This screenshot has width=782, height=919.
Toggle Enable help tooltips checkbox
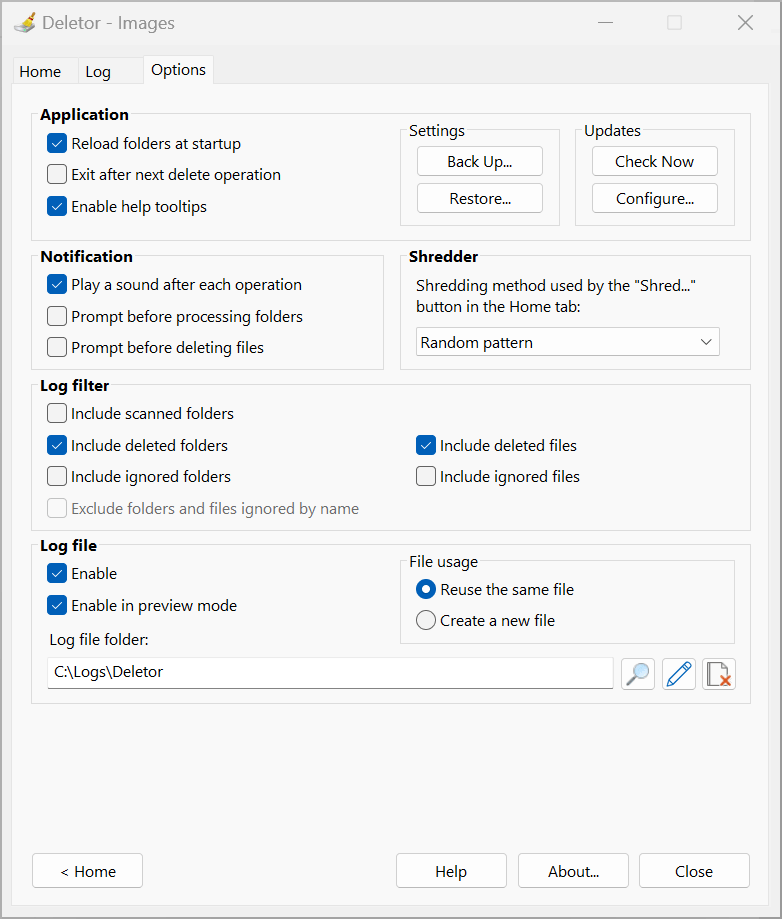click(57, 206)
